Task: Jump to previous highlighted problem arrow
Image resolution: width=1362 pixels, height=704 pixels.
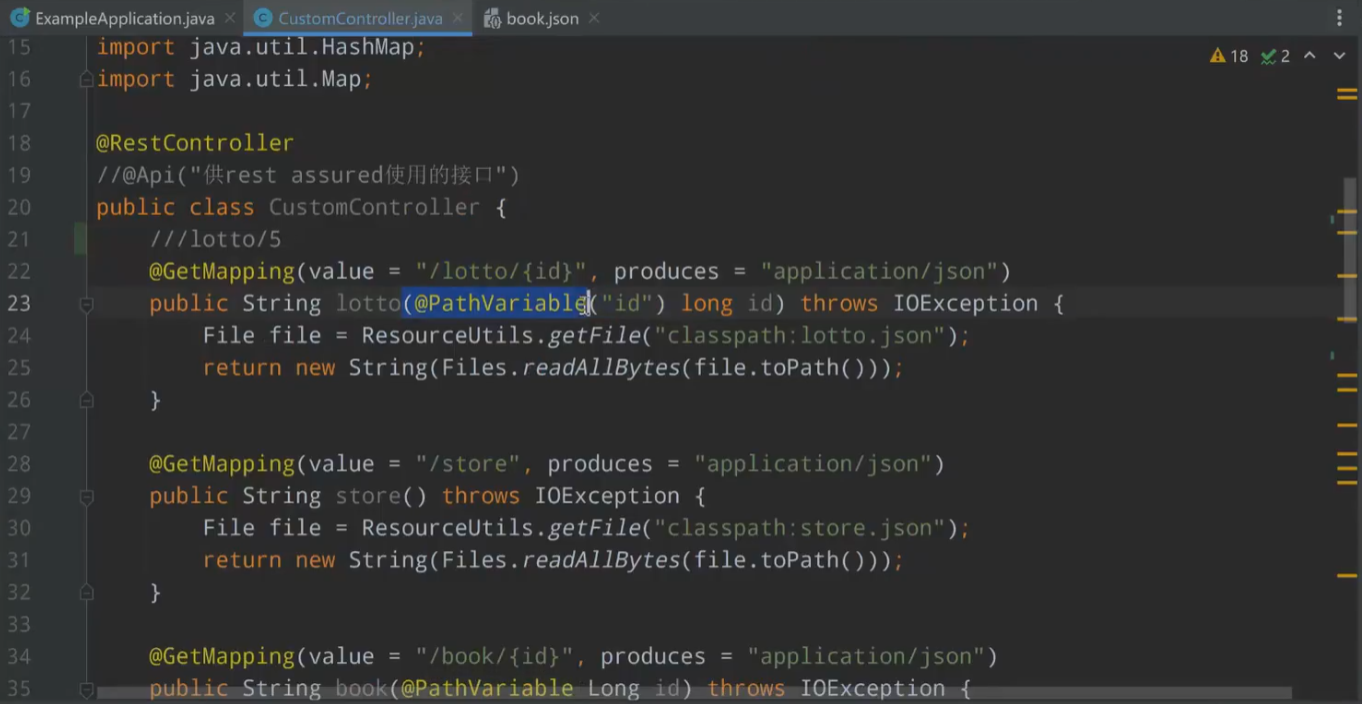Action: (1309, 56)
